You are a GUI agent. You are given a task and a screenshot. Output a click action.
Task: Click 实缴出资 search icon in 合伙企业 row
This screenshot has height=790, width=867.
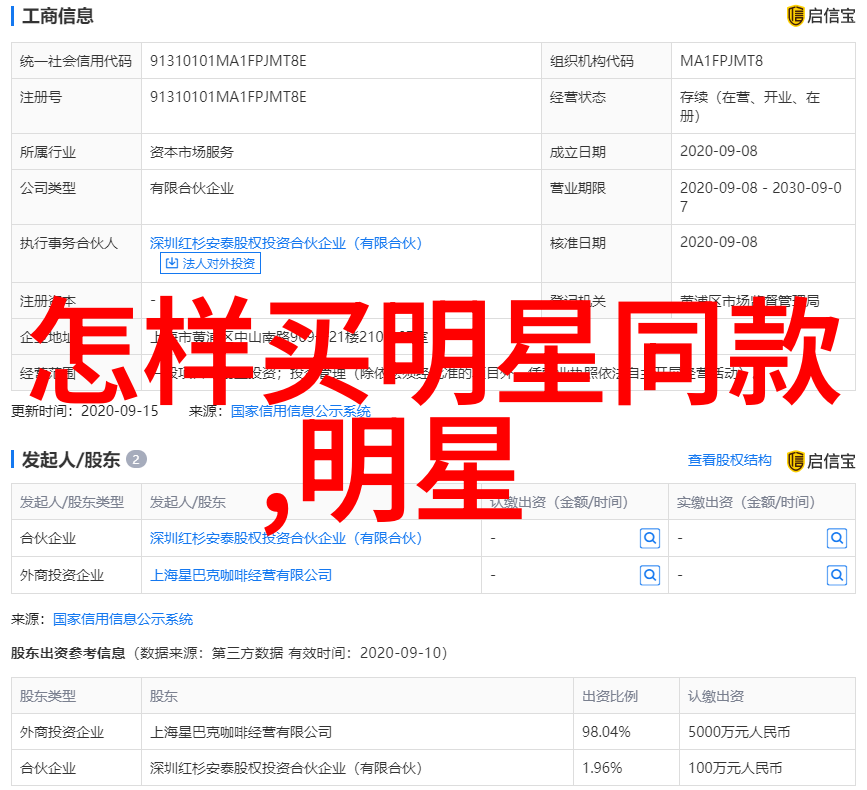[837, 538]
